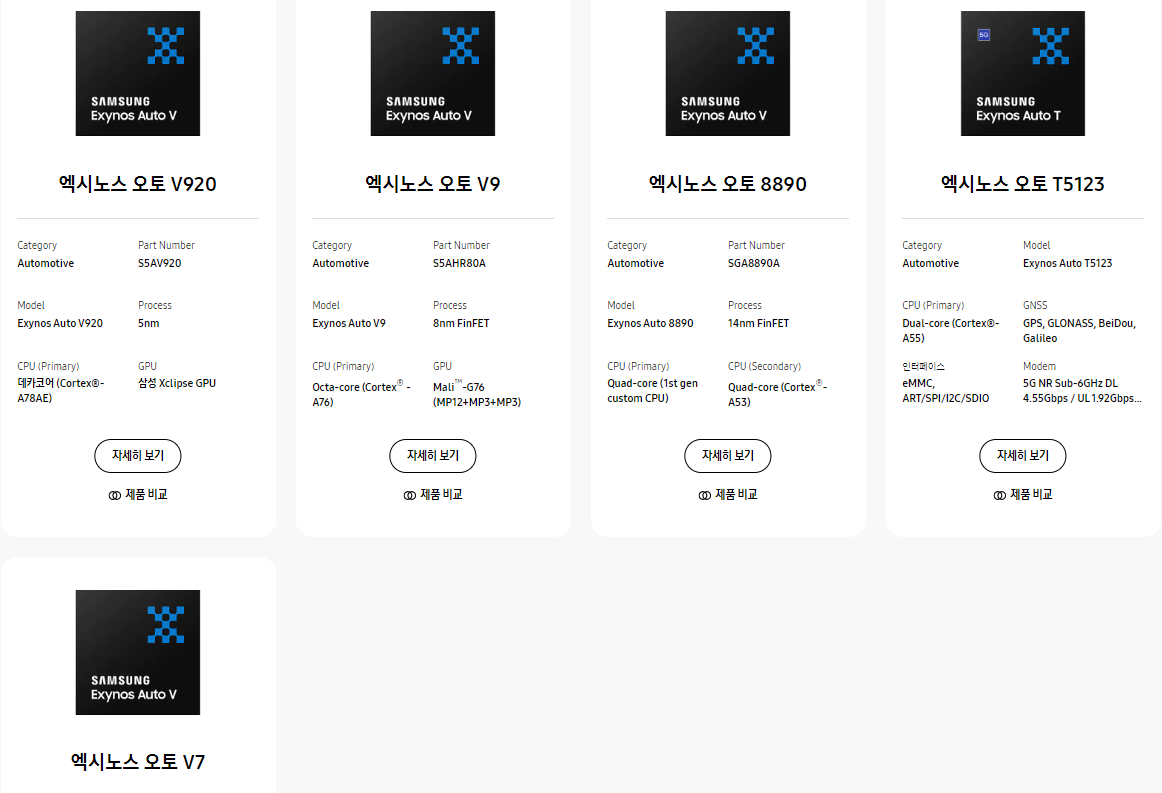1162x793 pixels.
Task: Open 자세히 보기 for 엑시노스 오토 T5123
Action: pos(1023,456)
